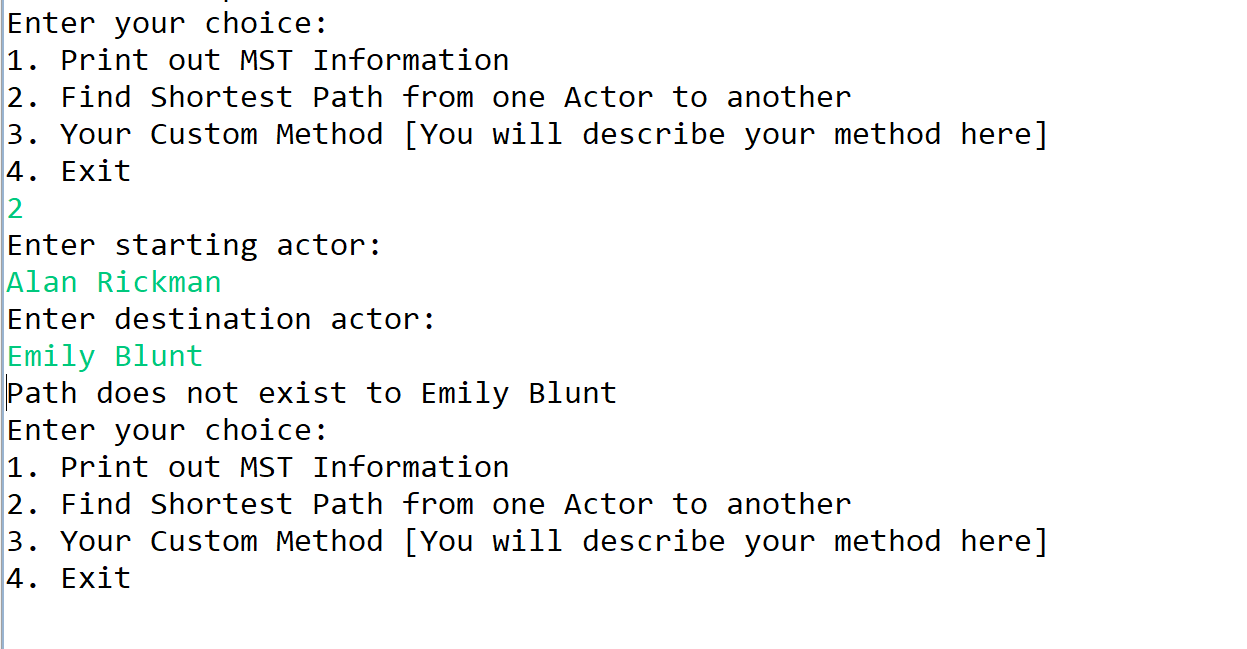Screen dimensions: 1247x649
Task: Click bracketed '[You will describe...]' text in first menu
Action: click(x=726, y=135)
